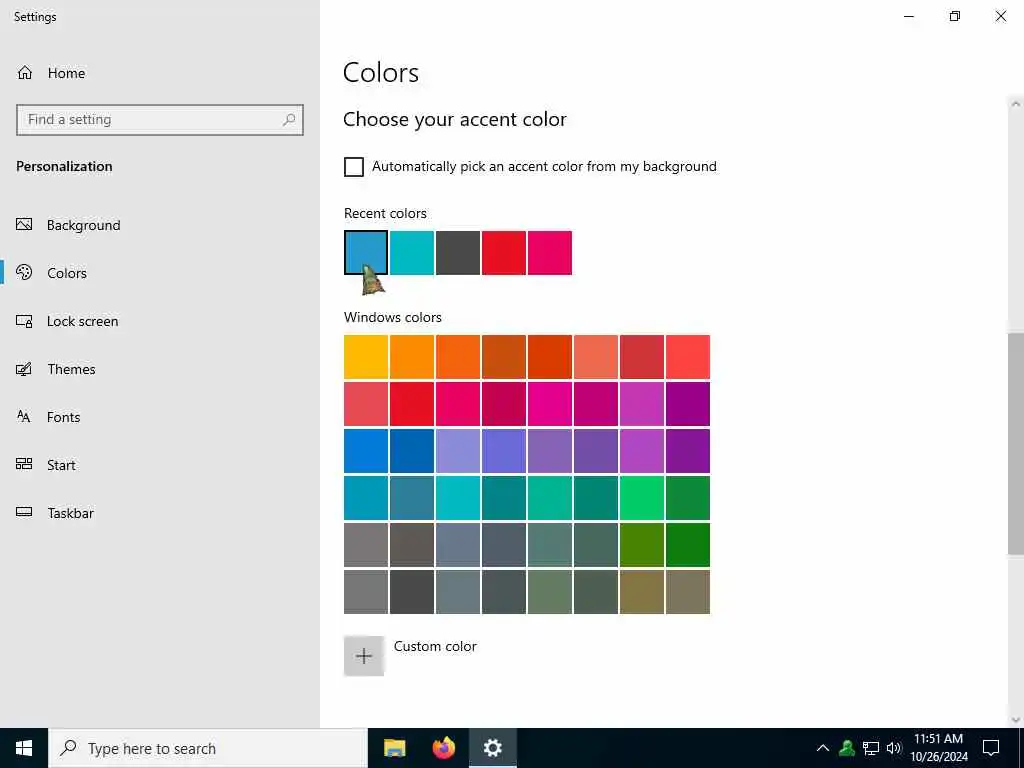Click the scrollbar up arrow

point(1016,104)
